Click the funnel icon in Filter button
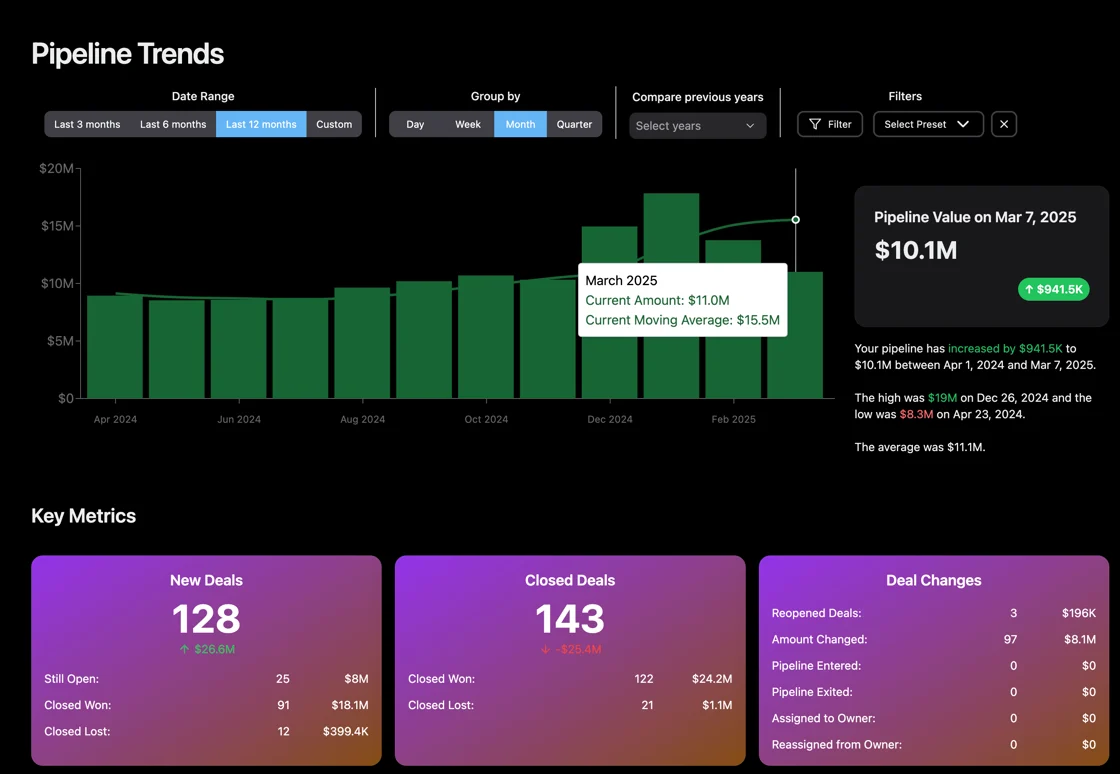The width and height of the screenshot is (1120, 774). [x=815, y=124]
